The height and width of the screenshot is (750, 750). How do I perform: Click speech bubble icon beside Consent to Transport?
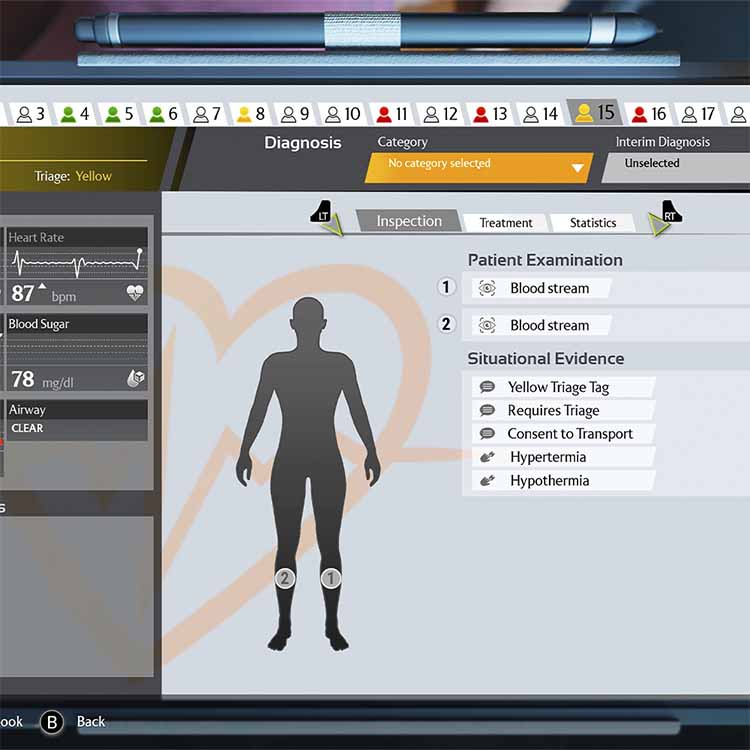pyautogui.click(x=487, y=433)
